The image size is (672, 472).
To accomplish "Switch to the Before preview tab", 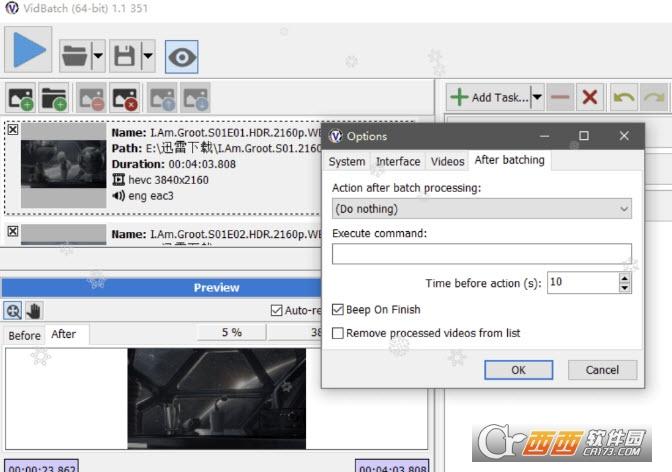I will click(x=24, y=335).
